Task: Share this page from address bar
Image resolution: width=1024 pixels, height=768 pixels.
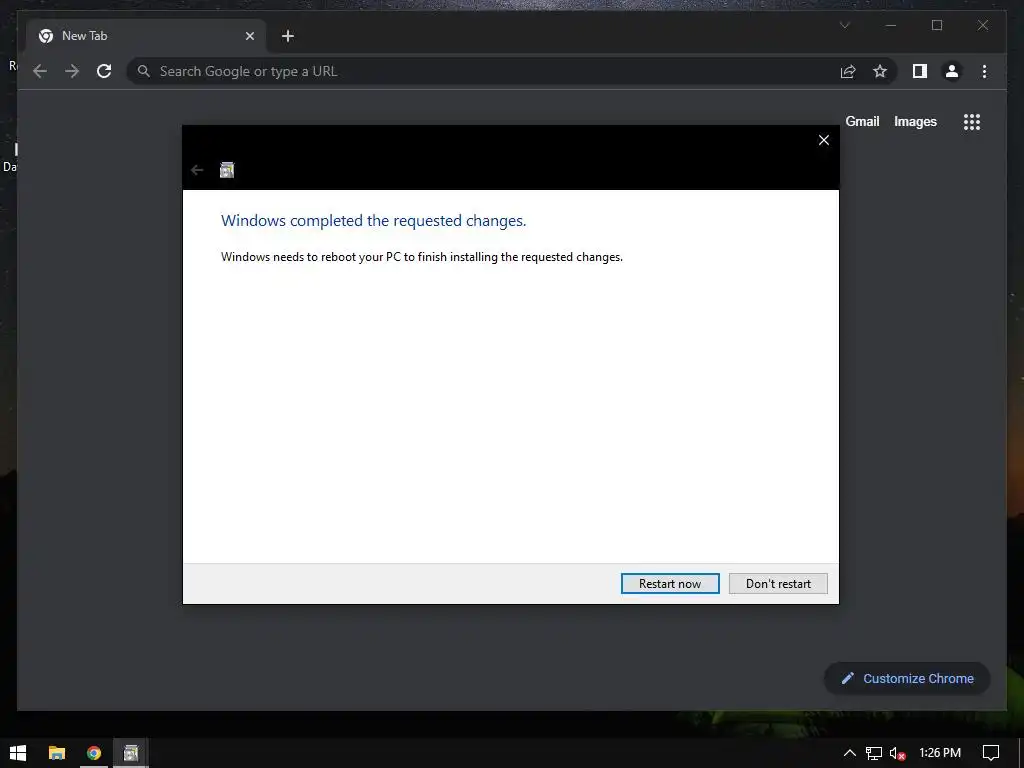Action: point(848,71)
